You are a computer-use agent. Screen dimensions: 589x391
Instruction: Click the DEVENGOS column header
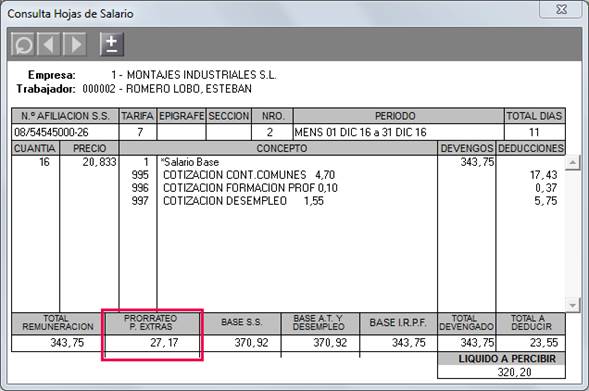point(467,148)
